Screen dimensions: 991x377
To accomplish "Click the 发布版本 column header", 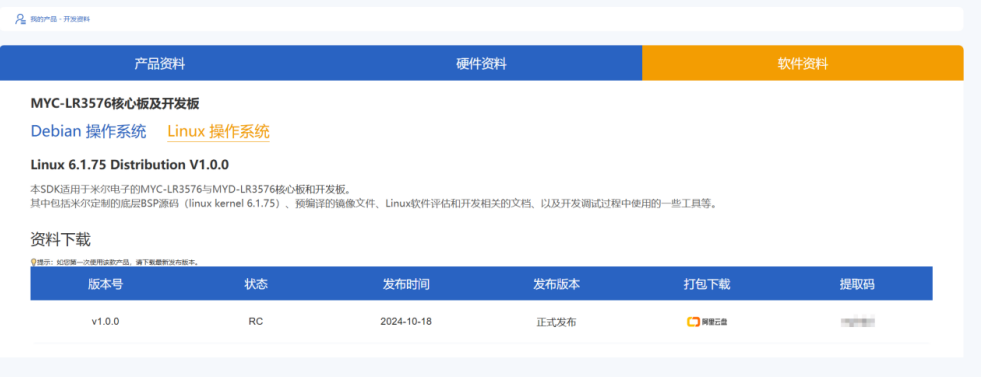I will [556, 284].
